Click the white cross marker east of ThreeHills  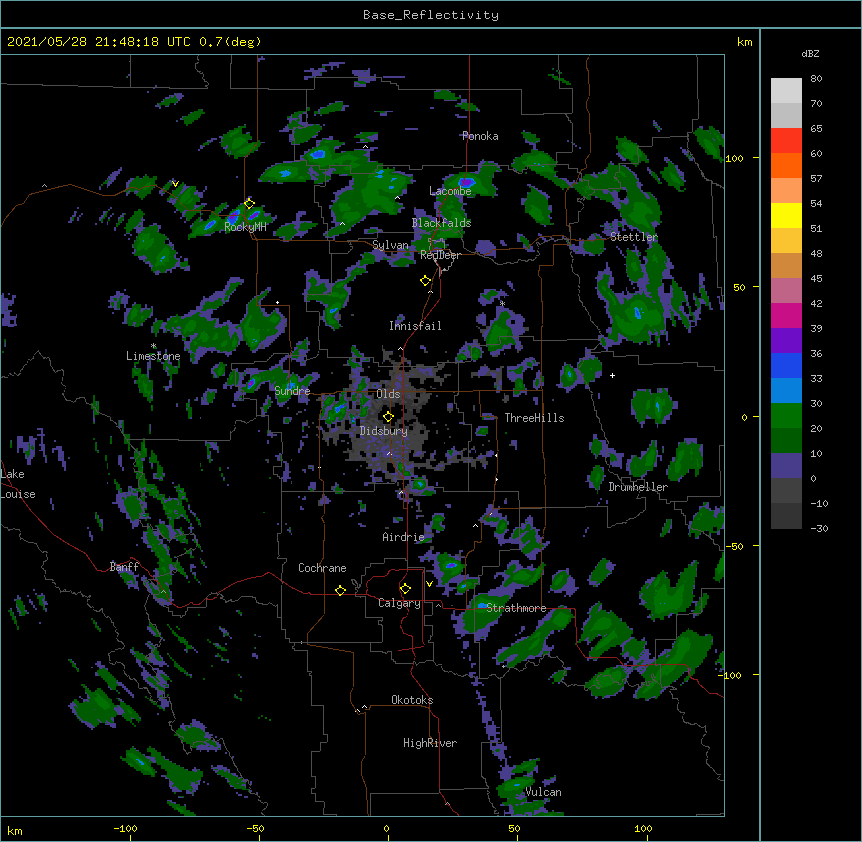pyautogui.click(x=612, y=375)
